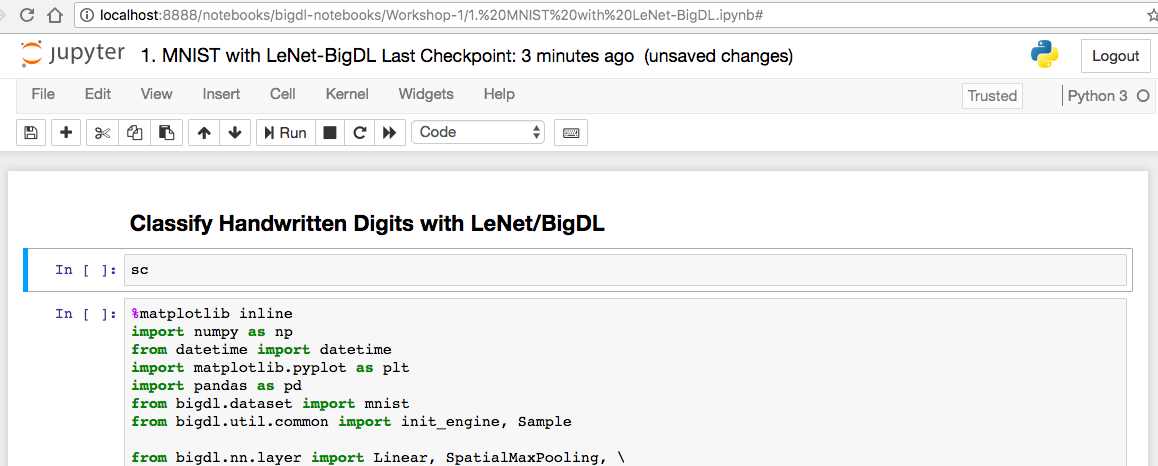Click the browser home icon
This screenshot has height=466, width=1158.
pyautogui.click(x=55, y=14)
